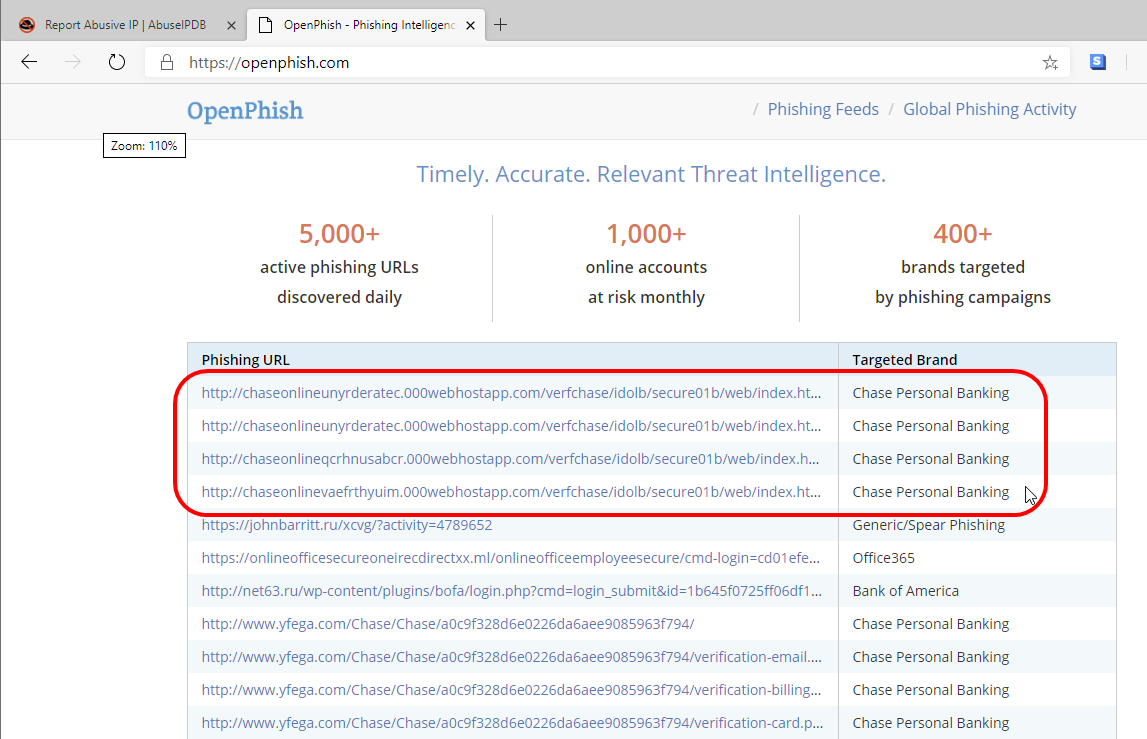Click the Timely Accurate Relevant headline
Viewport: 1147px width, 739px height.
pyautogui.click(x=651, y=174)
